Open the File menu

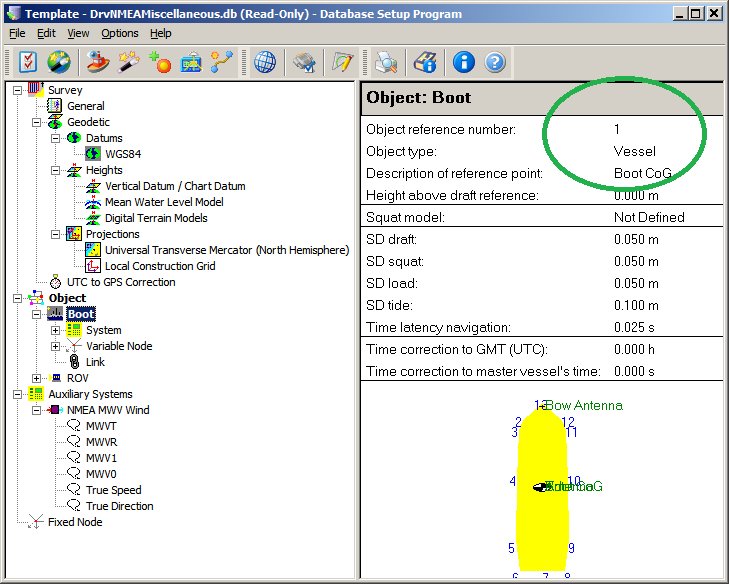tap(17, 33)
